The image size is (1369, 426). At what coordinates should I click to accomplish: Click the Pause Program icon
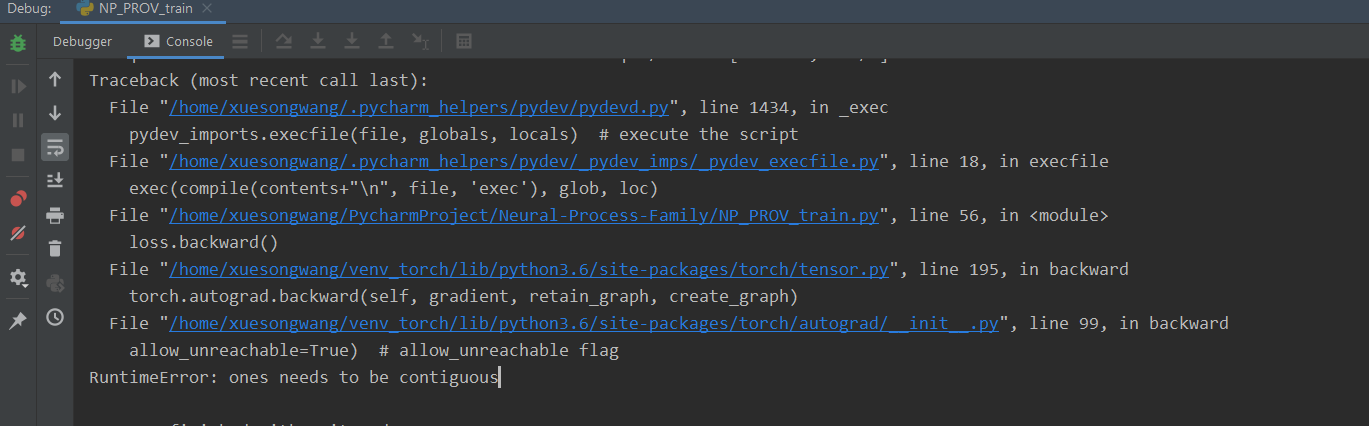[18, 120]
